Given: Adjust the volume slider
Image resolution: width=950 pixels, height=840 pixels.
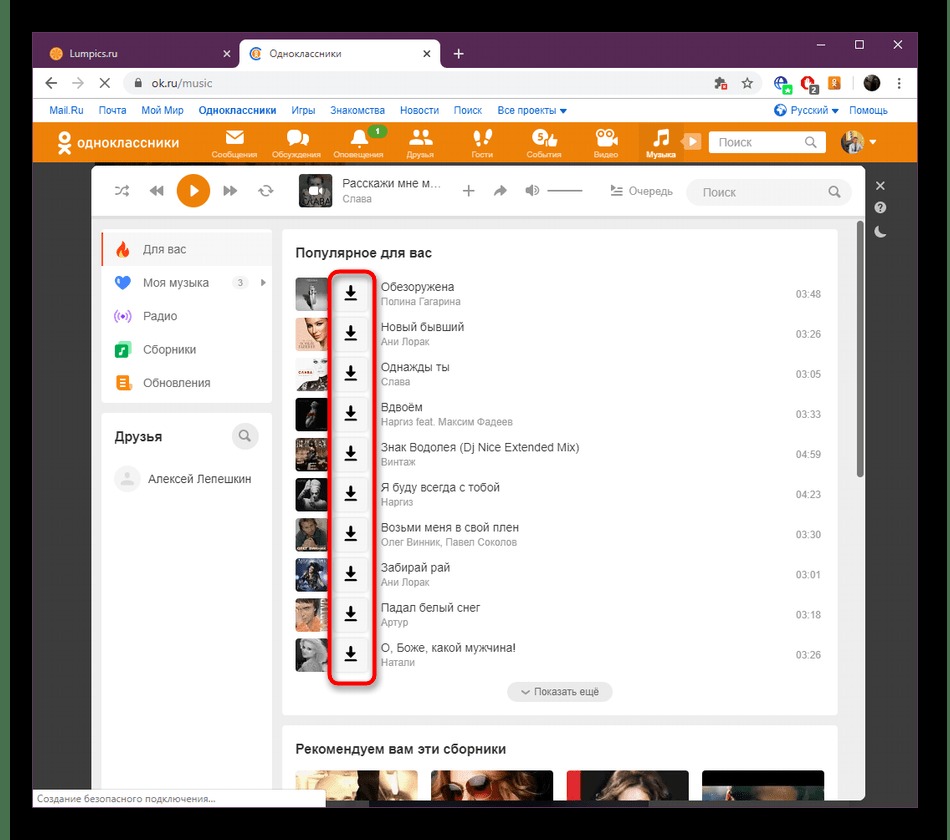Looking at the screenshot, I should click(x=564, y=191).
